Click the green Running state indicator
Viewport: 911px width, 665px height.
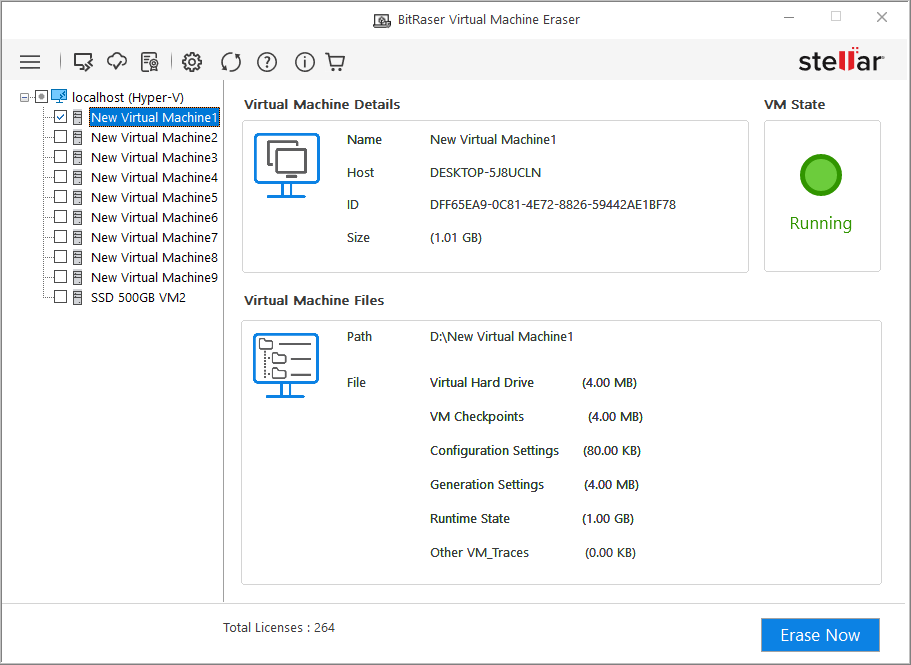click(x=820, y=175)
